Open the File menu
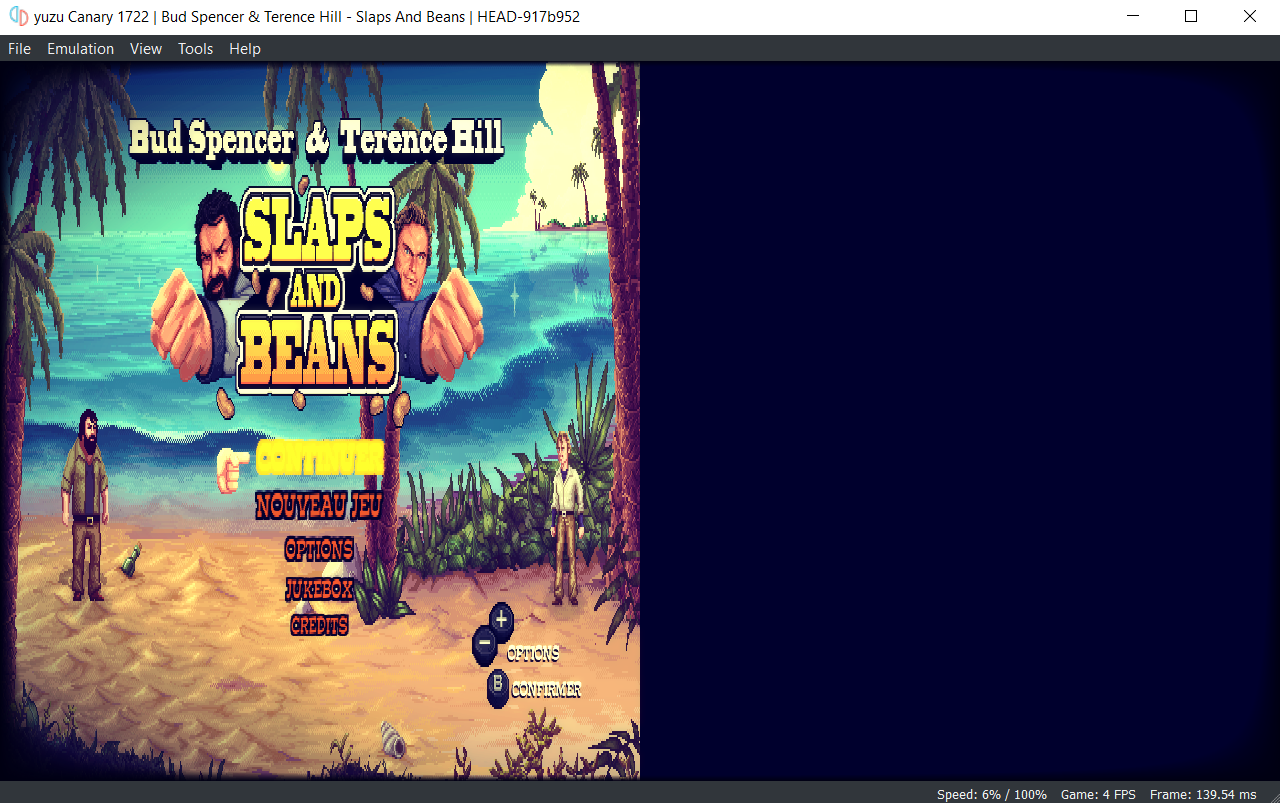 [19, 49]
